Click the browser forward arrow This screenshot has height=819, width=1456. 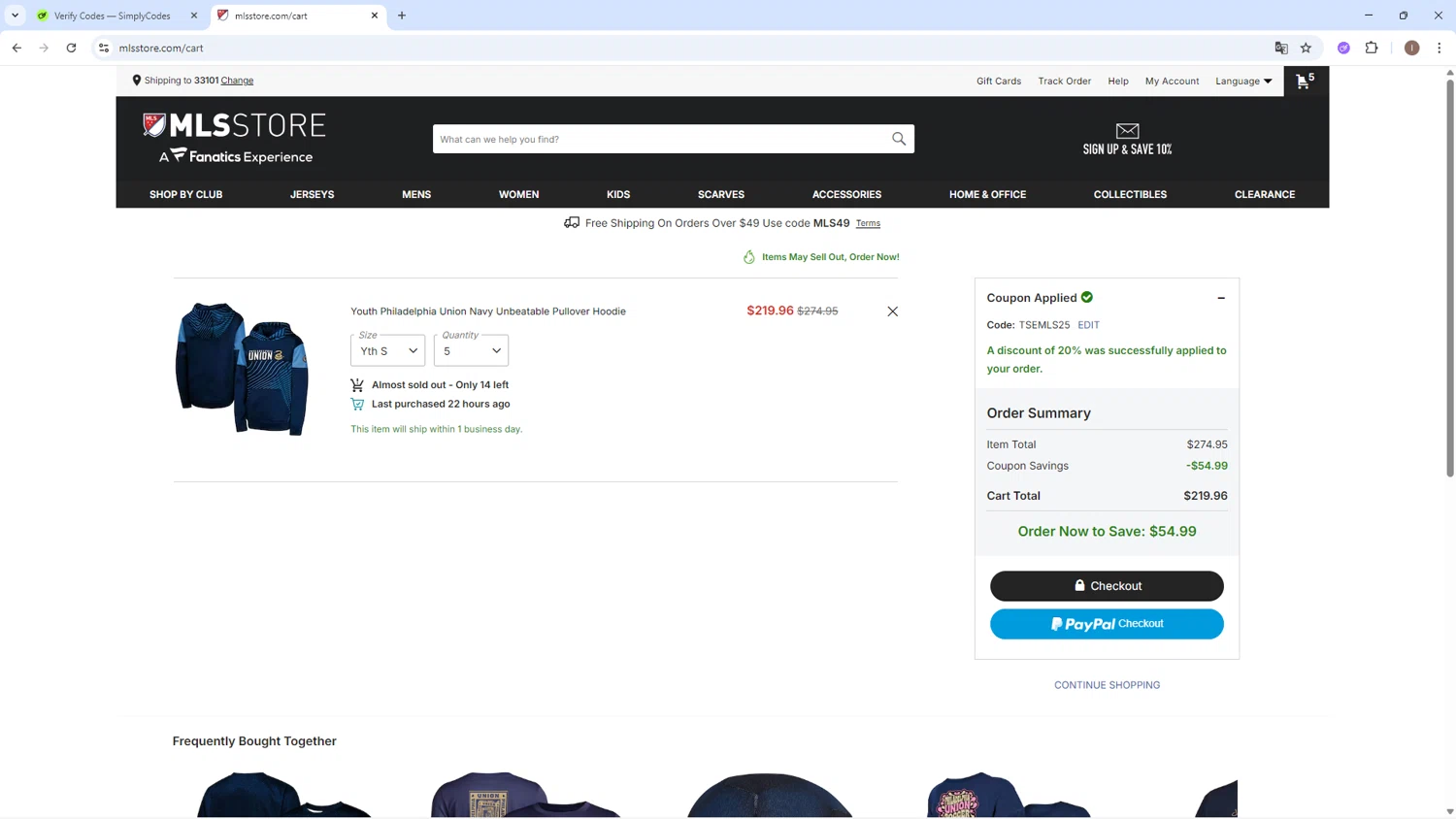click(x=44, y=48)
